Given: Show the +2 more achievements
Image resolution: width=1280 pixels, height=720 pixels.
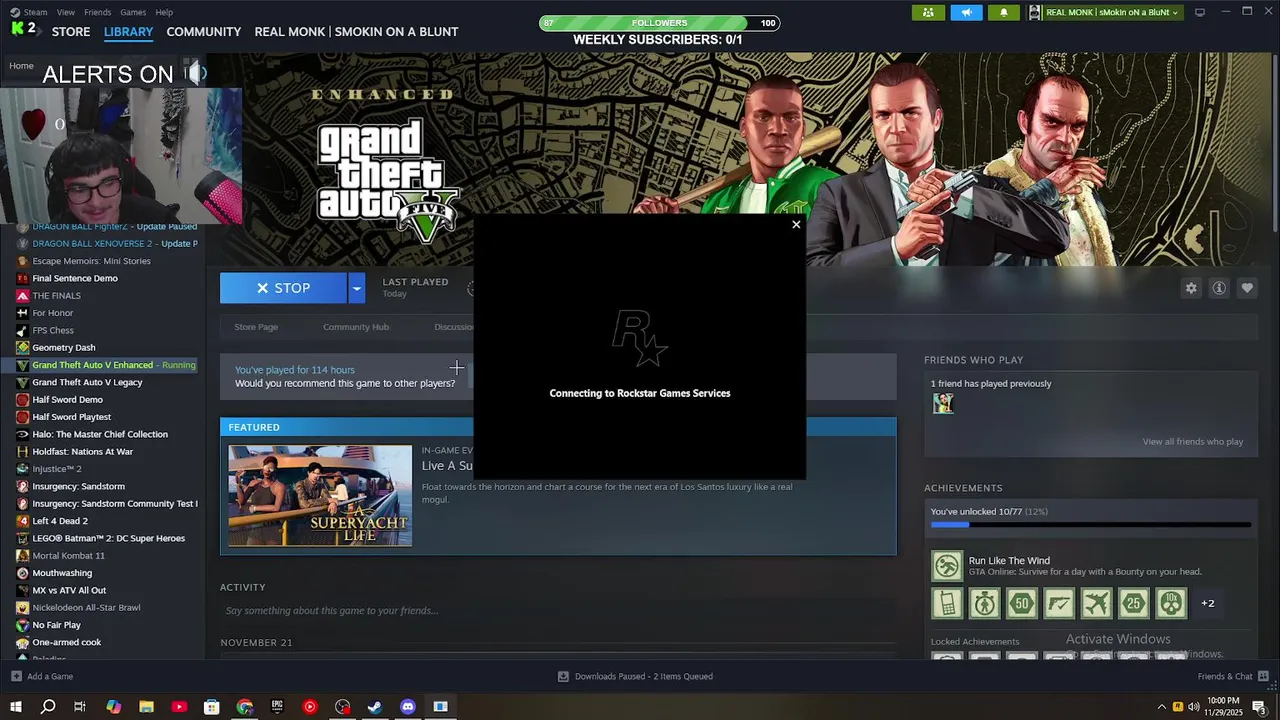Looking at the screenshot, I should tap(1208, 603).
